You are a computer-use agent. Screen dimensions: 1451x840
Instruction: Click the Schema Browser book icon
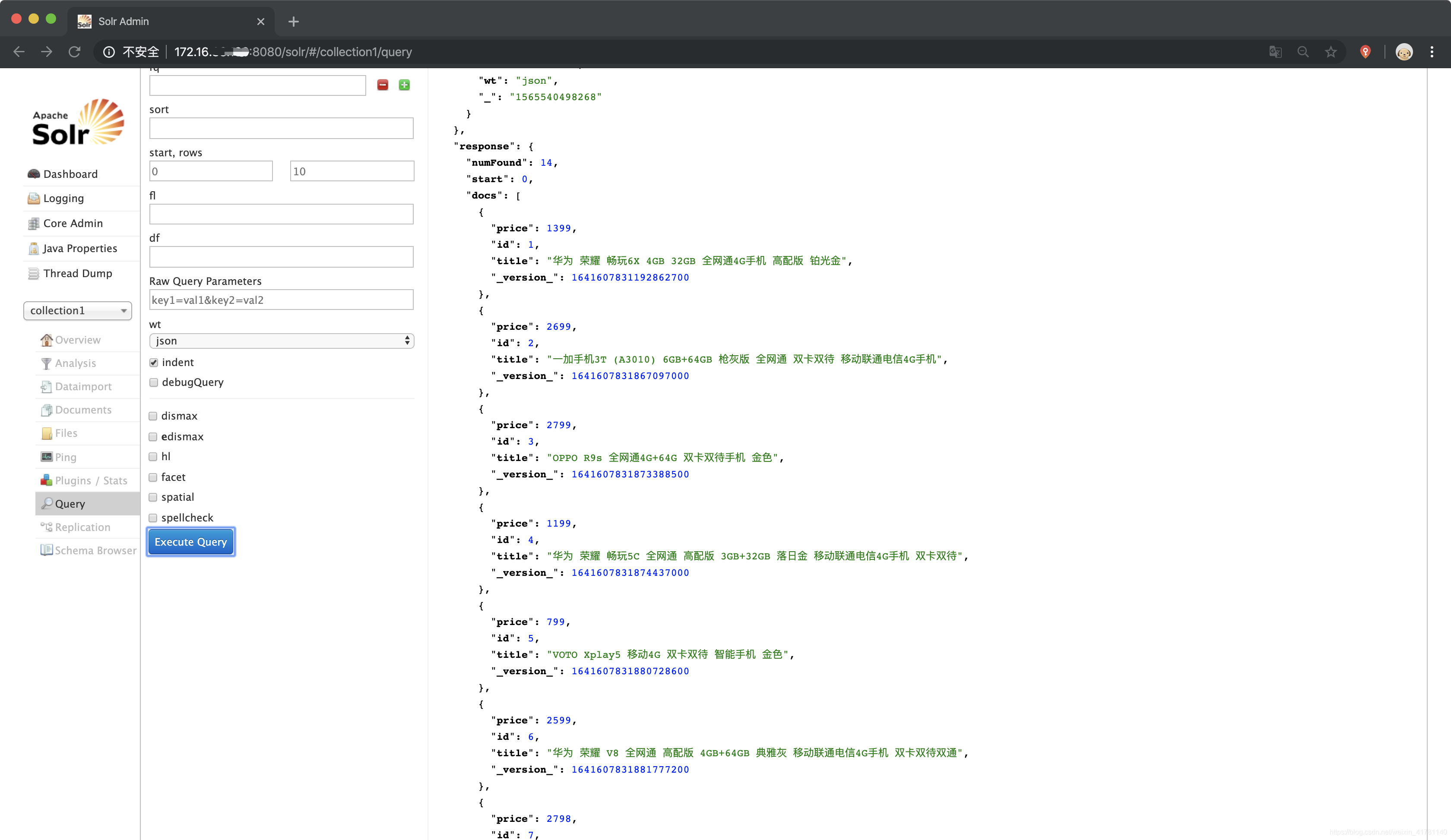[46, 550]
